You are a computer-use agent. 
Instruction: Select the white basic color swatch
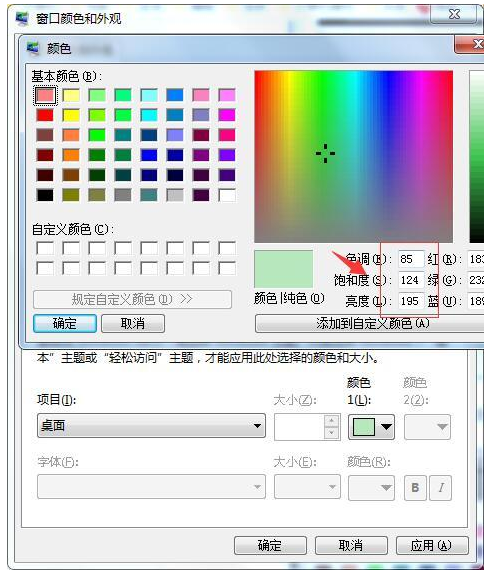pos(227,195)
